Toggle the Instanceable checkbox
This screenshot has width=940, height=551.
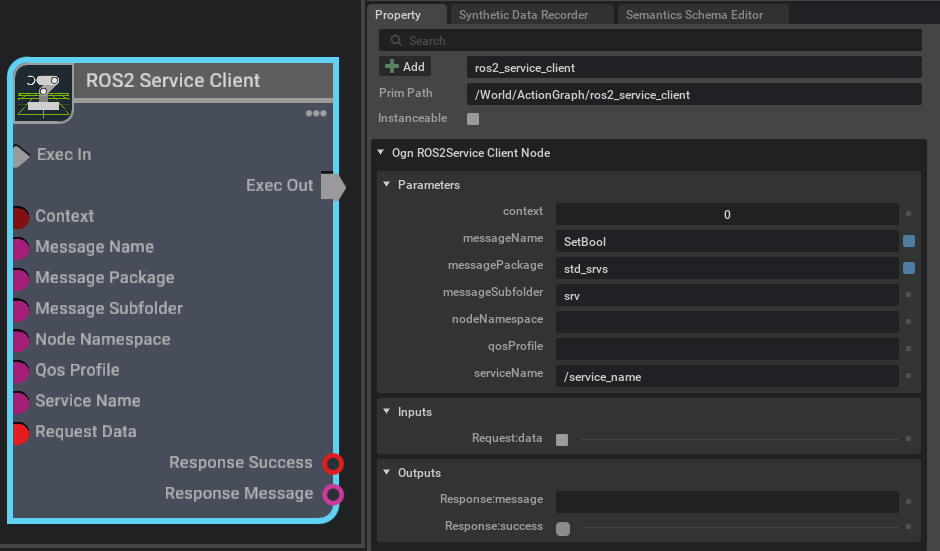(473, 119)
